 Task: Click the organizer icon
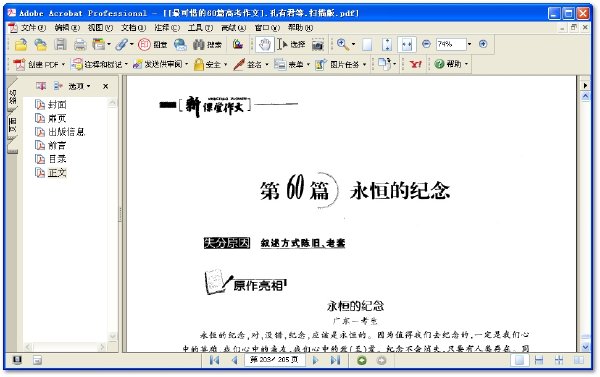(x=99, y=45)
